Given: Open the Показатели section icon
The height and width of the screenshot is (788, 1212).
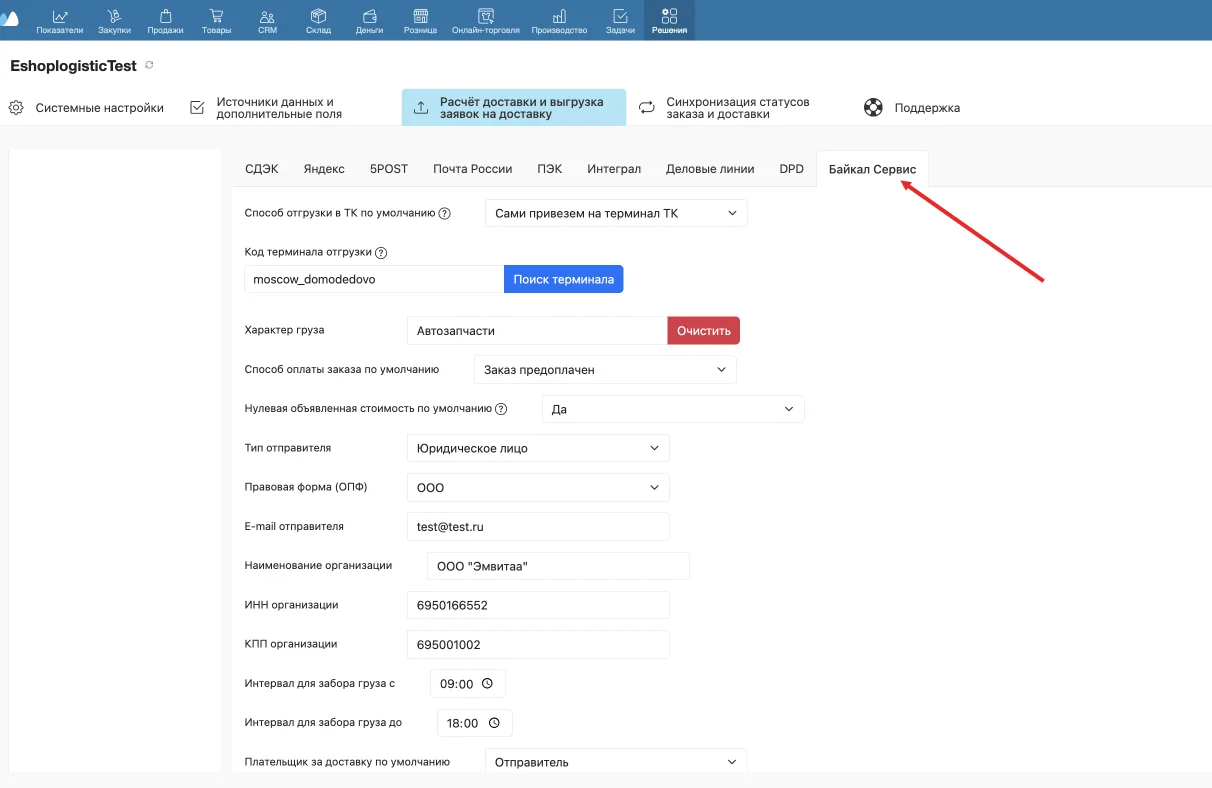Looking at the screenshot, I should coord(60,16).
